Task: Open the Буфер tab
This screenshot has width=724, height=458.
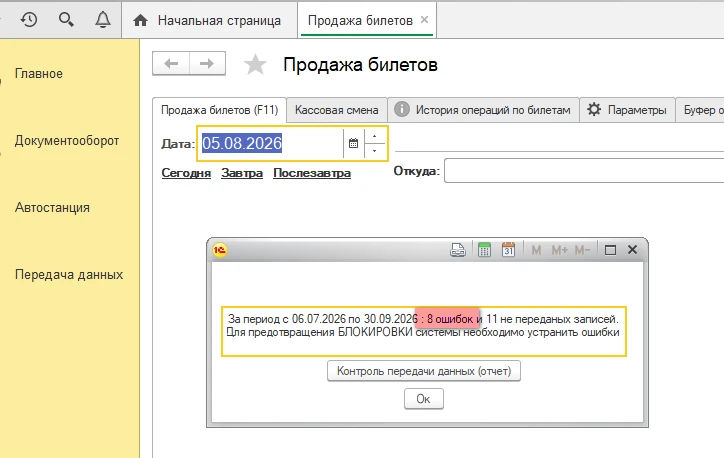Action: pyautogui.click(x=700, y=110)
